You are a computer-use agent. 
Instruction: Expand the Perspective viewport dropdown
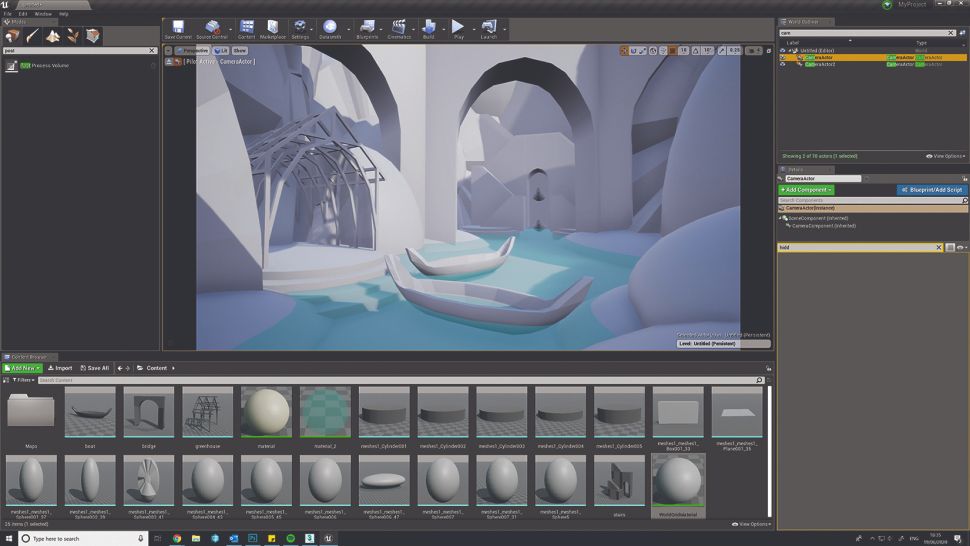click(191, 50)
